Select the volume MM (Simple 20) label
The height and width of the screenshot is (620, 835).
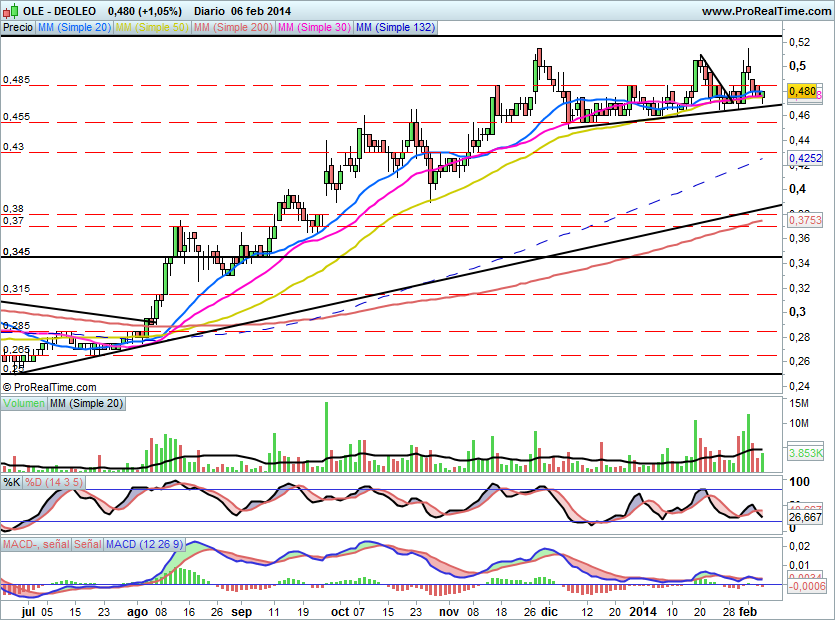click(88, 402)
